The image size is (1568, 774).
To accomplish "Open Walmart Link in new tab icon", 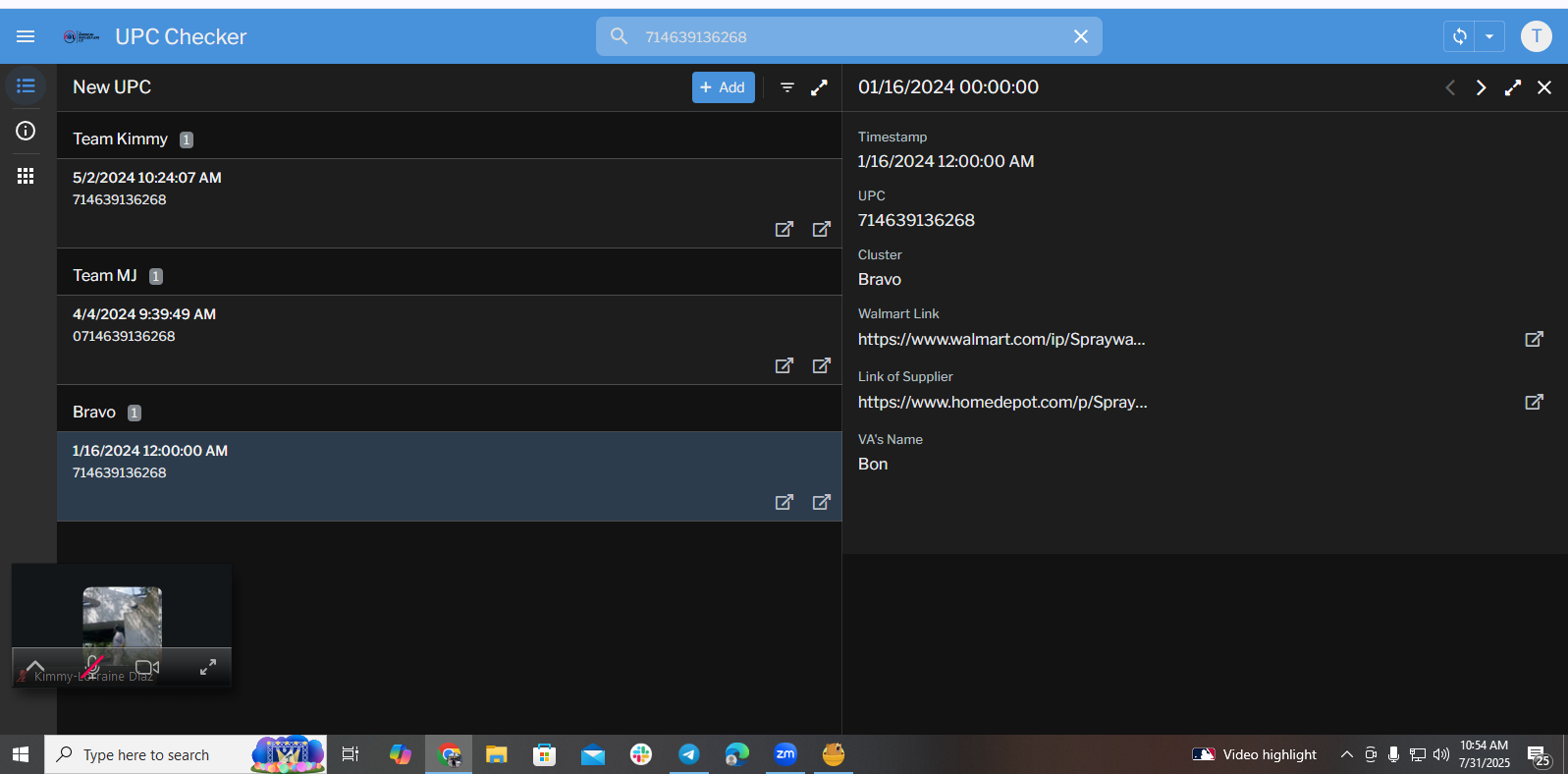I will (1534, 339).
